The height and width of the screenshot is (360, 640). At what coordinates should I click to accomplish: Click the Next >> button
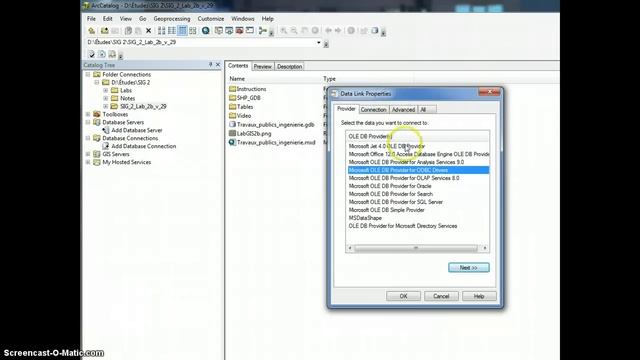click(x=469, y=268)
